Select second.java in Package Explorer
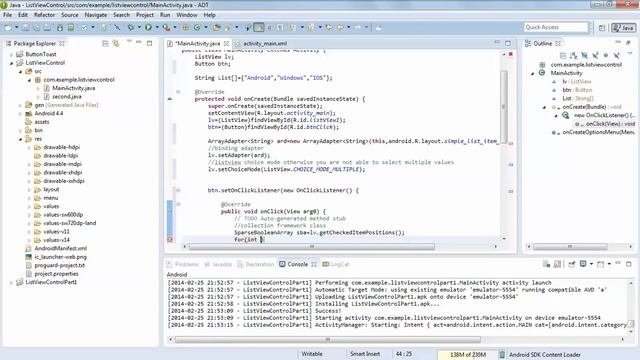The height and width of the screenshot is (360, 640). click(x=67, y=97)
